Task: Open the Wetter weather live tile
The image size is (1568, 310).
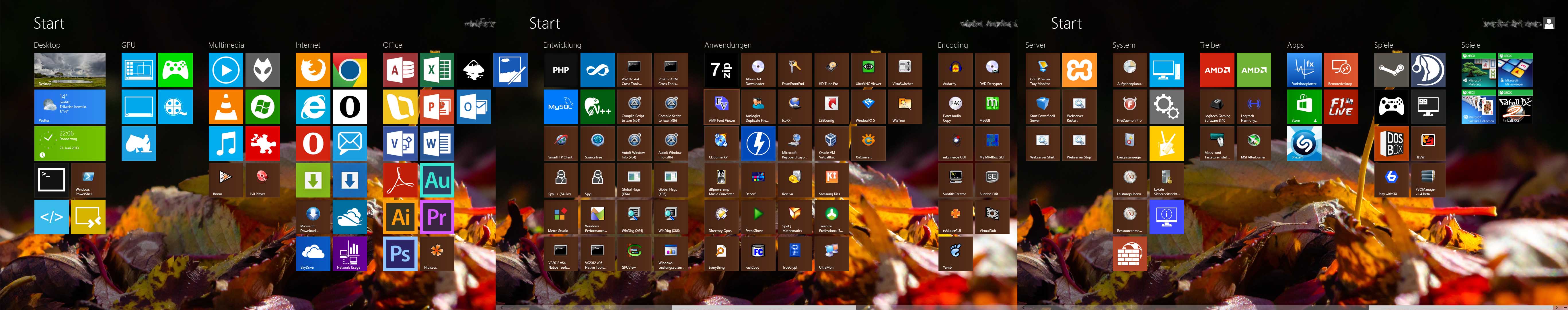Action: click(69, 106)
